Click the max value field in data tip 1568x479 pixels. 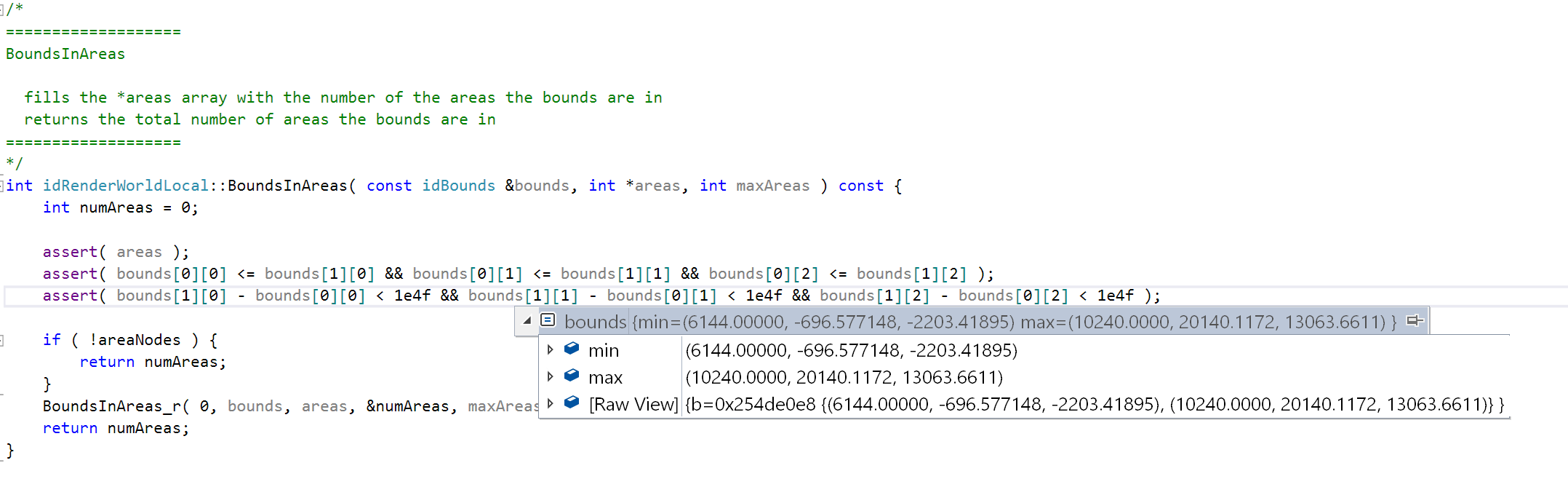tap(844, 378)
